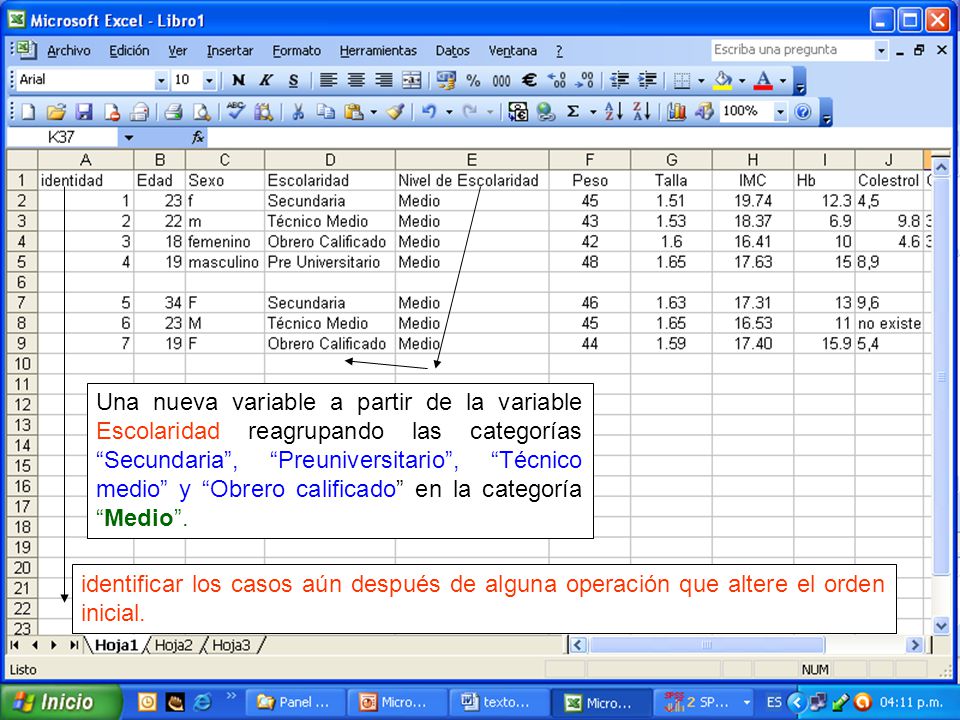This screenshot has width=960, height=720.
Task: Click the Print printer icon
Action: pyautogui.click(x=174, y=112)
